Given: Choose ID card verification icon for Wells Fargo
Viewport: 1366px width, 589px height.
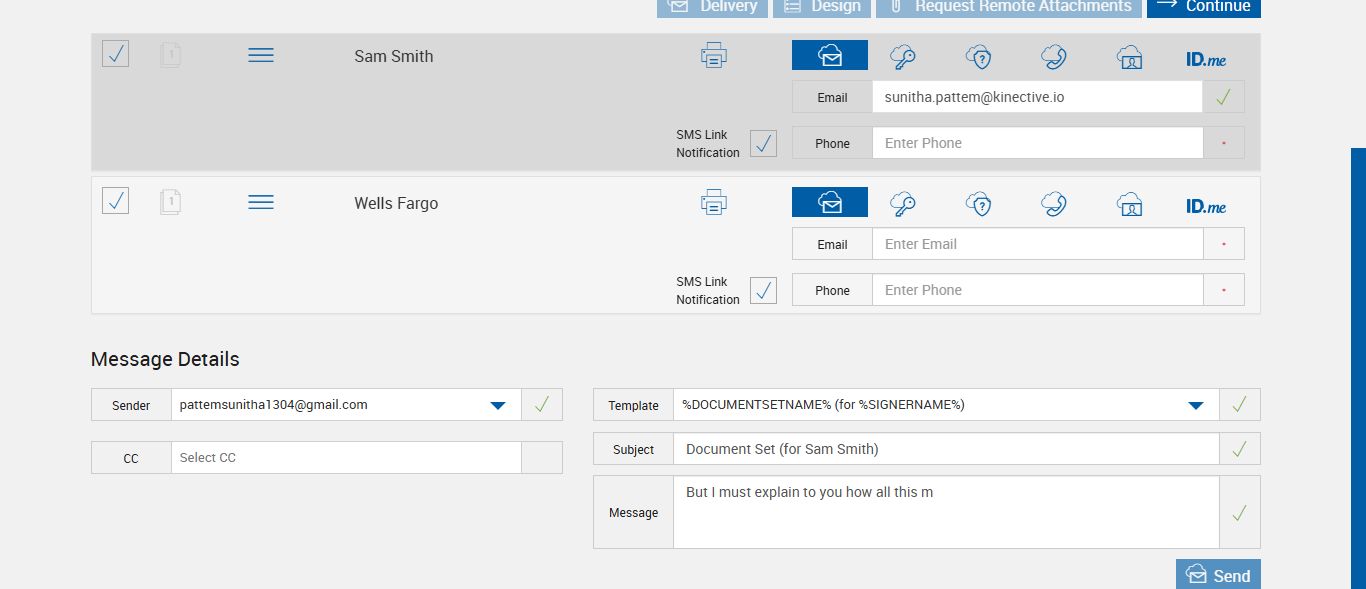Looking at the screenshot, I should [1129, 204].
